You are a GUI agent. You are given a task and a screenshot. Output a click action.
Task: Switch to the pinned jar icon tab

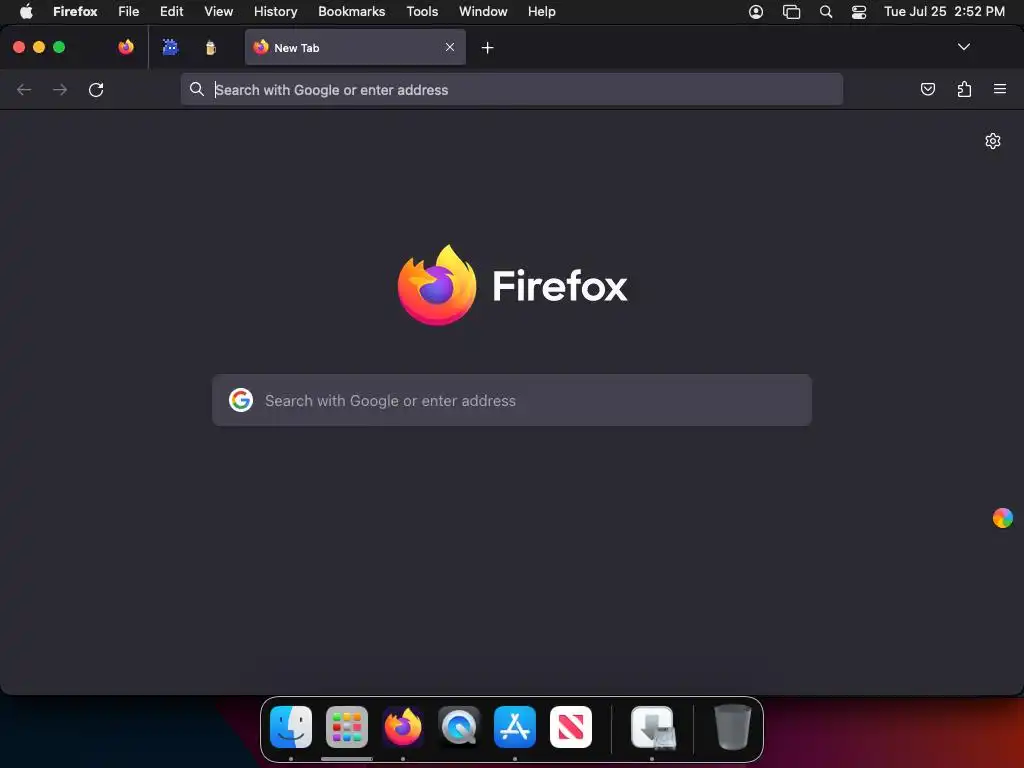[x=210, y=47]
